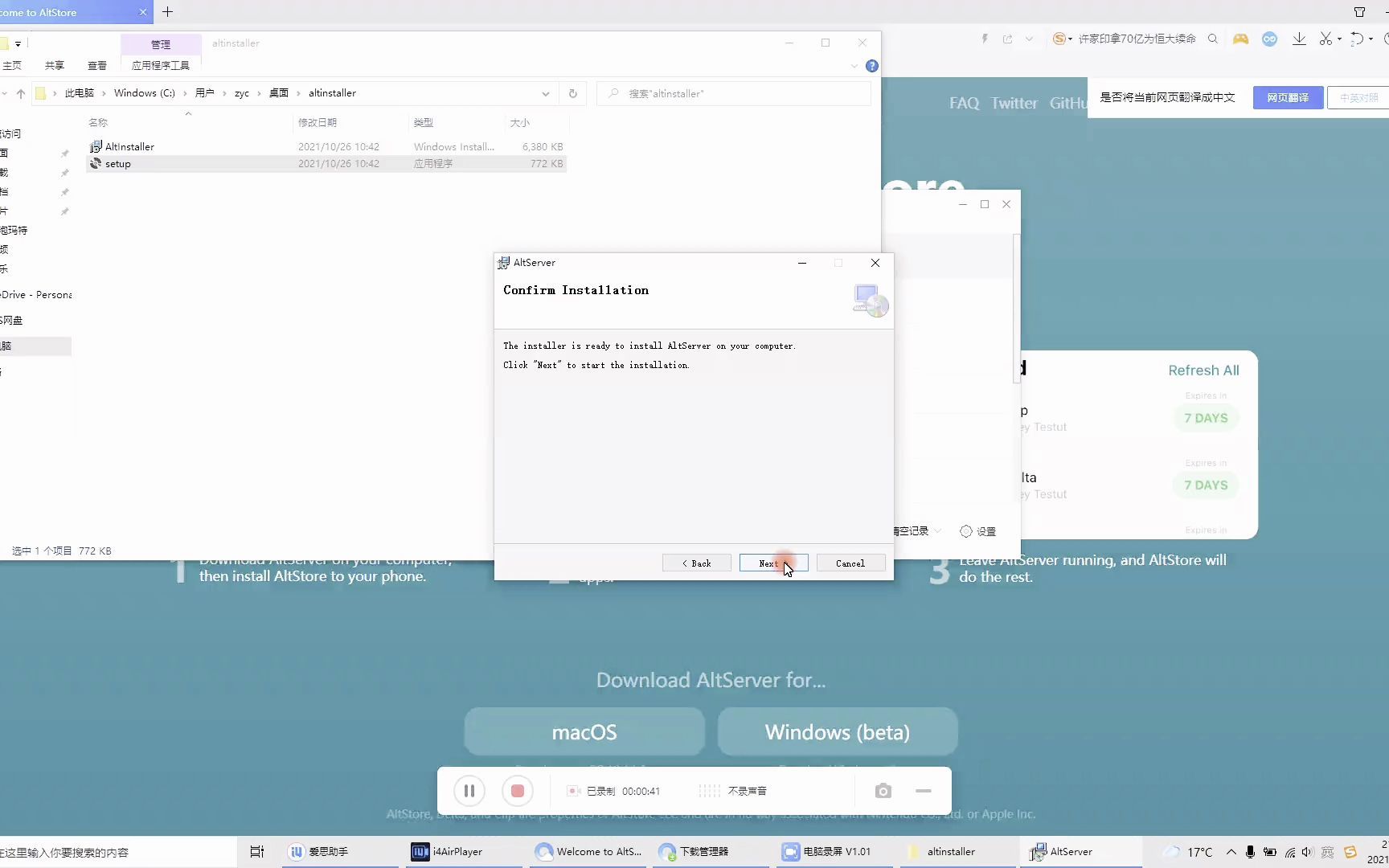1389x868 pixels.
Task: Open the Sogou search engine dropdown
Action: tap(1063, 39)
